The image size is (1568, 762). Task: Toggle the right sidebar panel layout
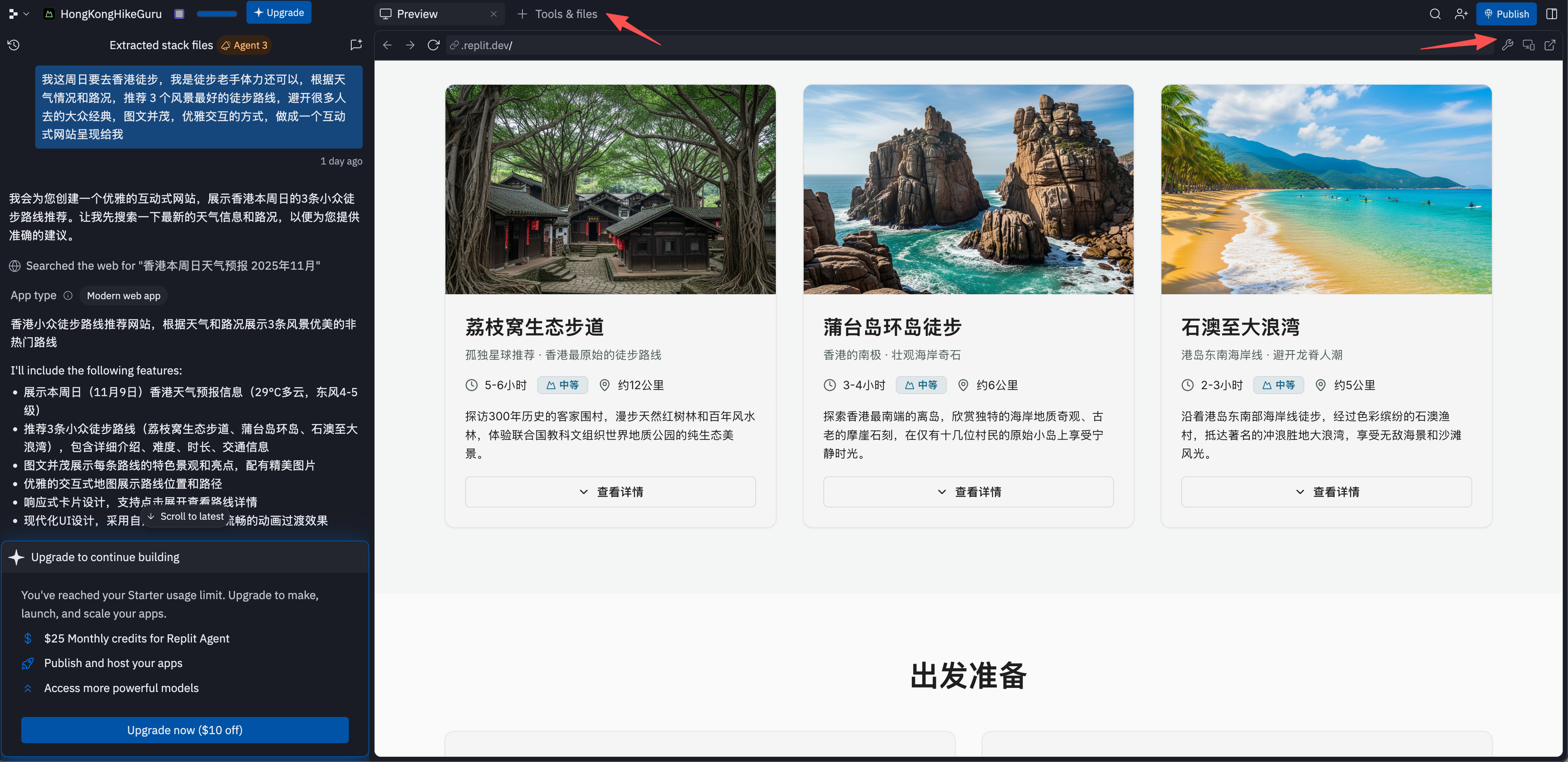pos(1552,14)
